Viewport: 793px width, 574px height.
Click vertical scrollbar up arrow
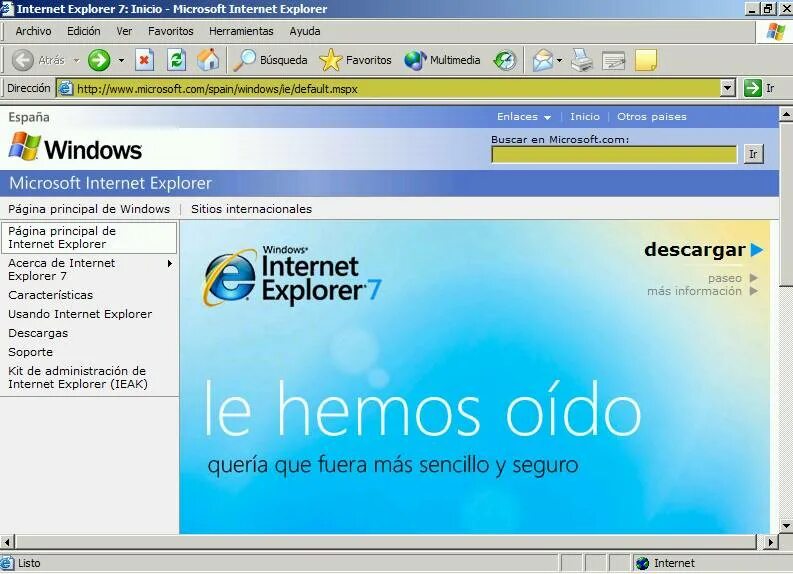coord(786,114)
